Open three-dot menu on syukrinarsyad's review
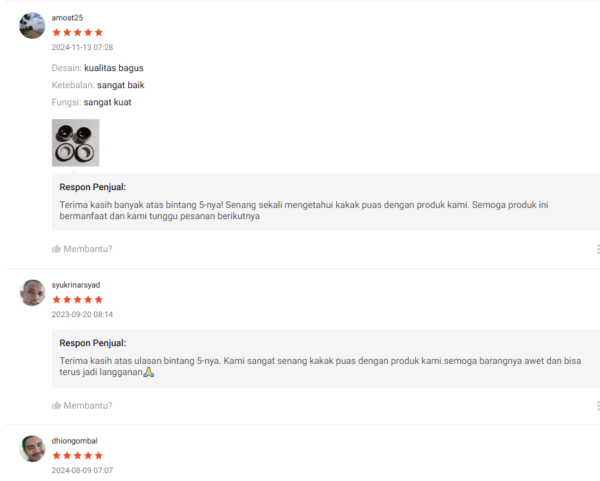 coord(598,406)
